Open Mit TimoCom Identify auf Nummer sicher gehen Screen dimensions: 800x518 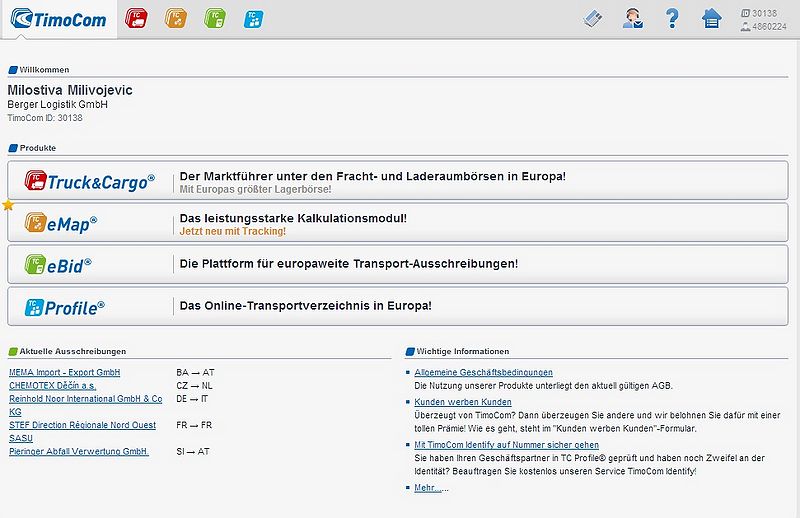click(507, 445)
